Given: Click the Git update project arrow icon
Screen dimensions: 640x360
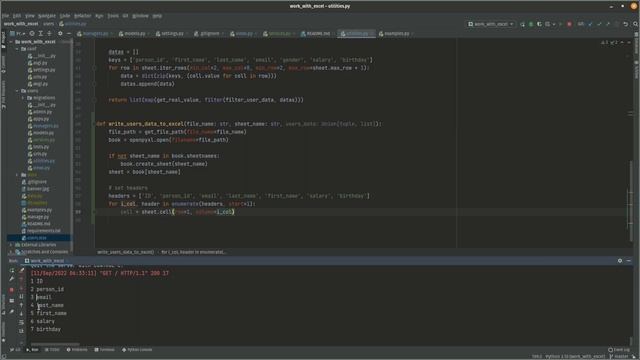Looking at the screenshot, I should [x=590, y=24].
